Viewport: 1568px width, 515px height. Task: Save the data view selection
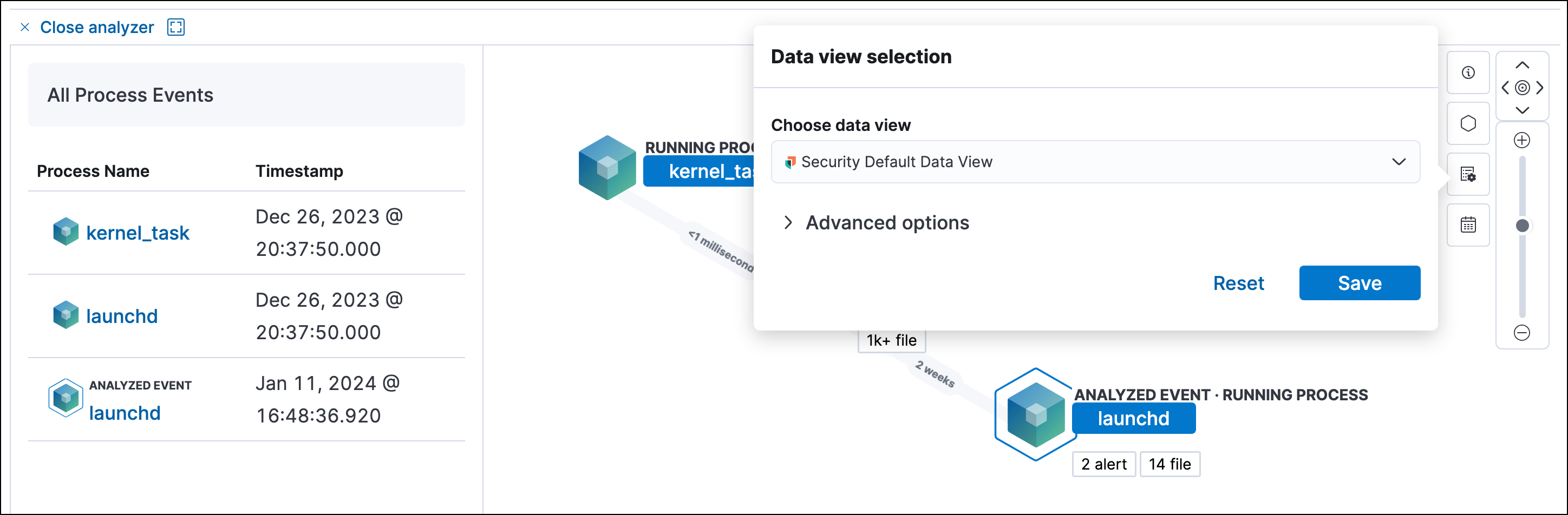pos(1359,283)
